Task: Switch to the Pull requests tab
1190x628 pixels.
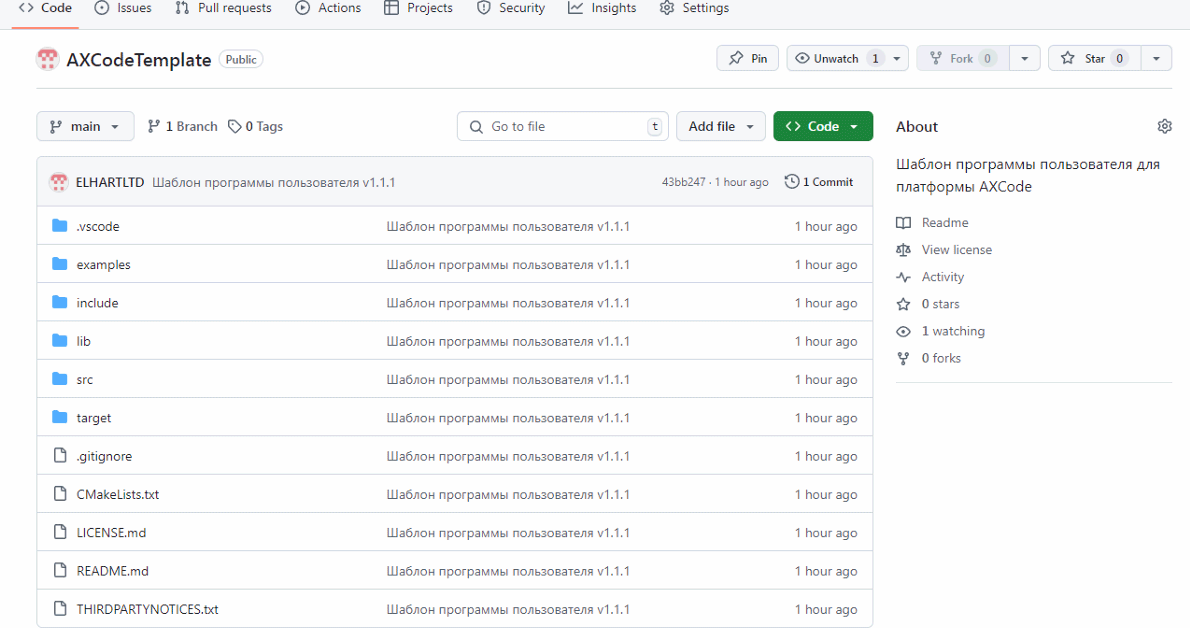Action: [x=223, y=8]
